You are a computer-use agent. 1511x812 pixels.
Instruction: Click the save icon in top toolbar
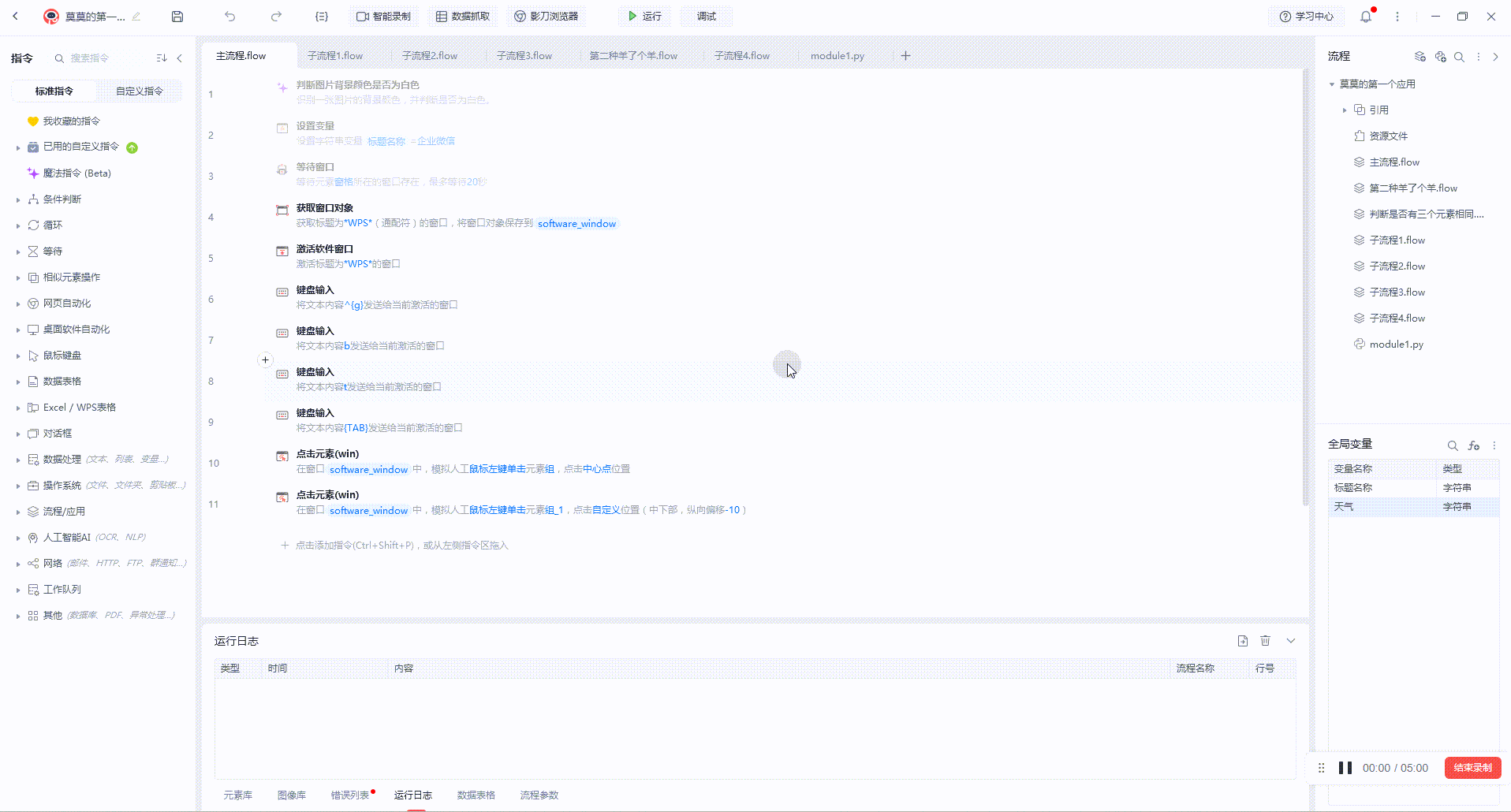(x=177, y=17)
